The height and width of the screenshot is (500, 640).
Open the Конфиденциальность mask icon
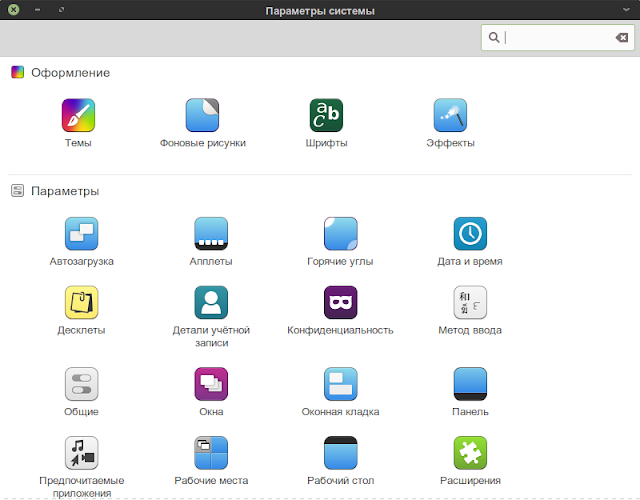tap(340, 302)
